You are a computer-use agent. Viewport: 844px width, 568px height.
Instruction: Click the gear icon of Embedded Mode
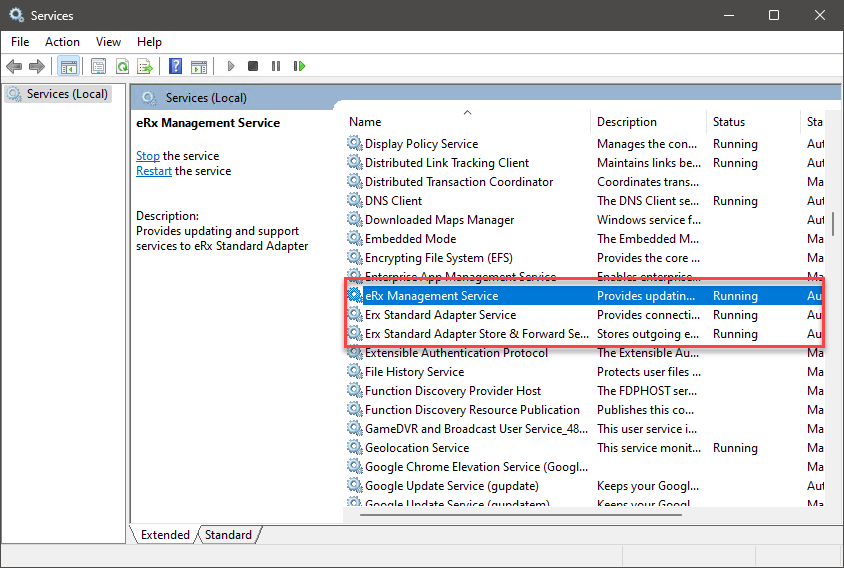[x=354, y=239]
